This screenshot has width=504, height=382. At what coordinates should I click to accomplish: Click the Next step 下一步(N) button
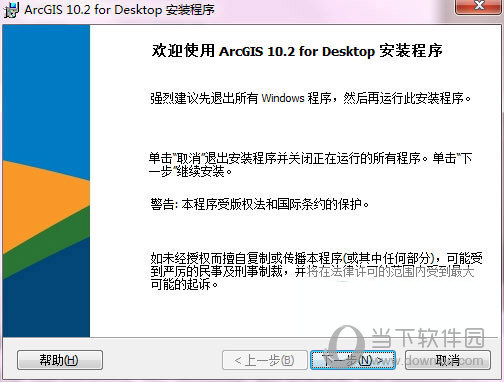(x=353, y=360)
